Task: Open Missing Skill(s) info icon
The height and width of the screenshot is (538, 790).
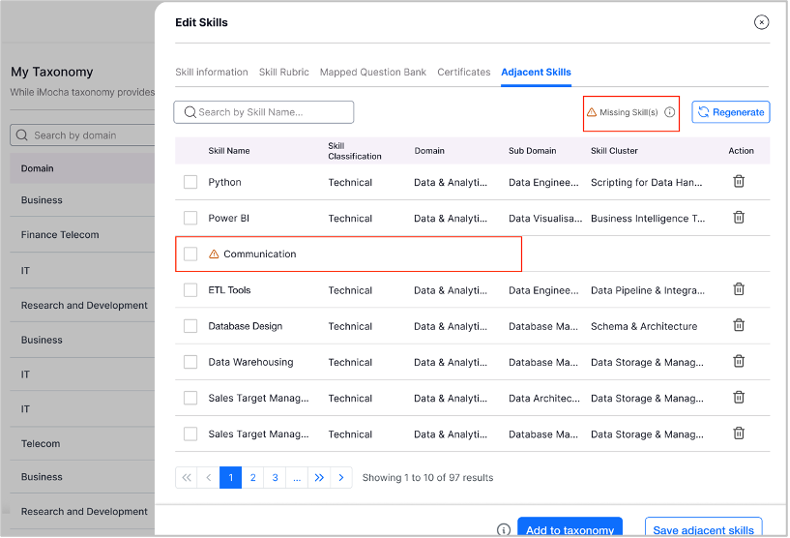Action: pyautogui.click(x=669, y=112)
